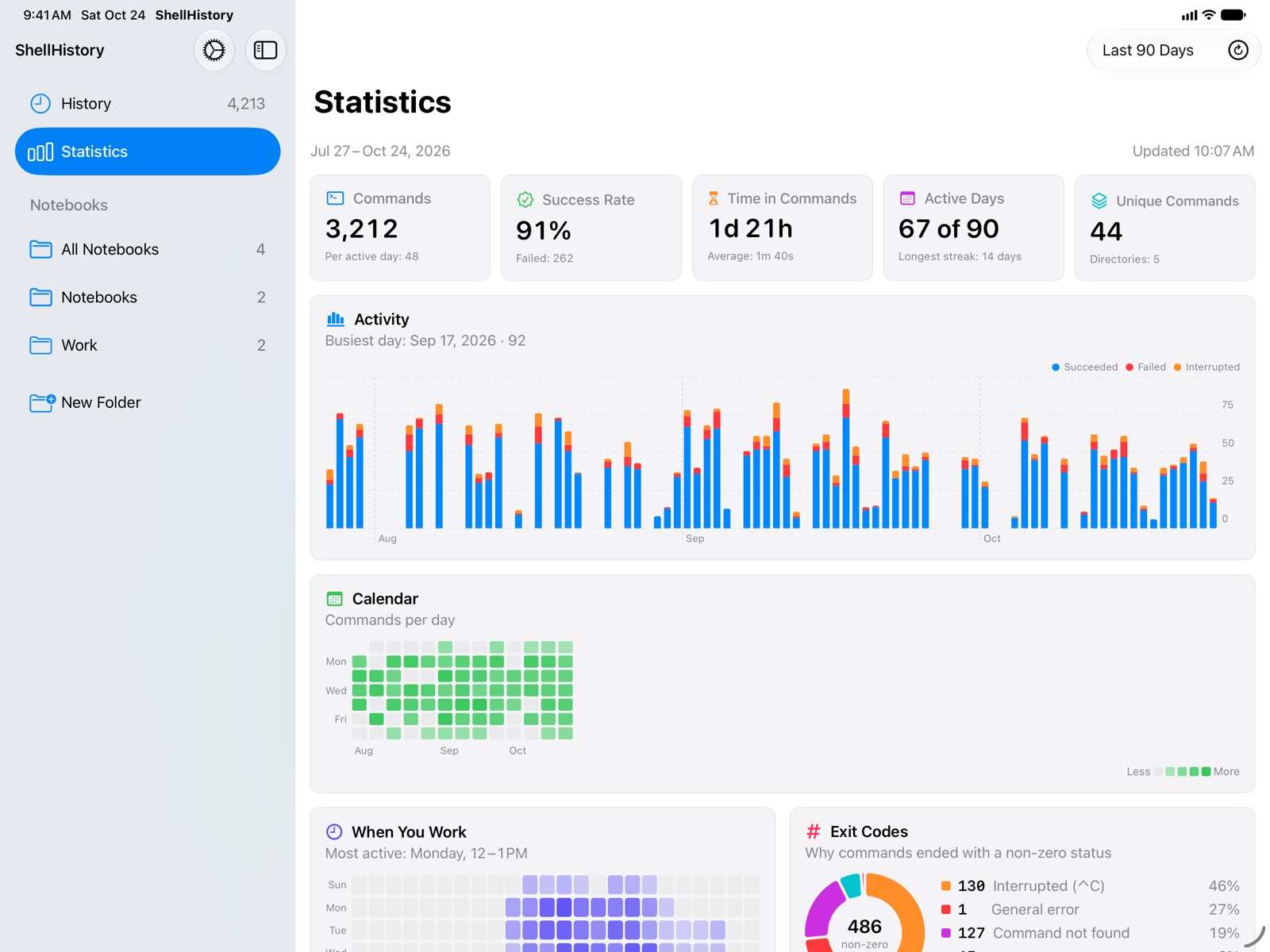This screenshot has height=952, width=1270.
Task: Click the Interrupted (^C) exit code row
Action: (1090, 886)
